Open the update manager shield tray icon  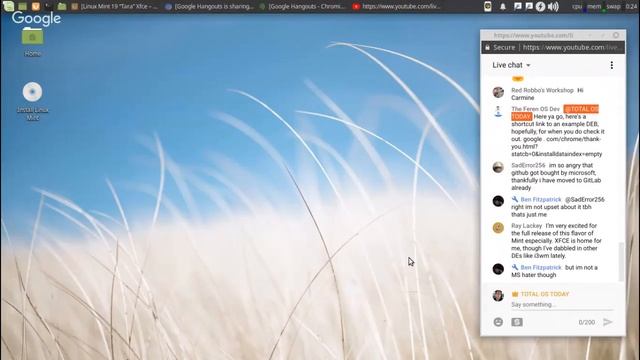tap(488, 7)
